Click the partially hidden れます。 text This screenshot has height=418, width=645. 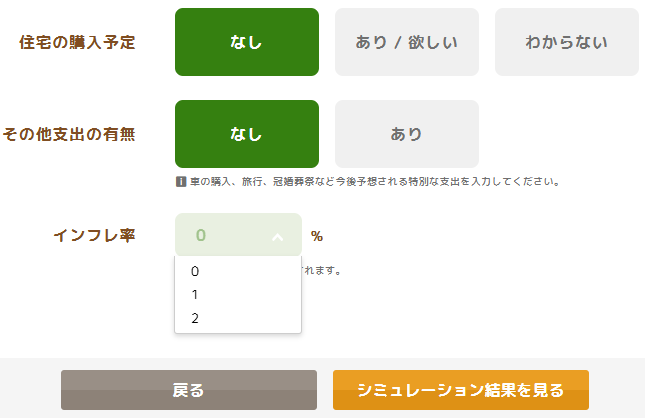pos(322,271)
